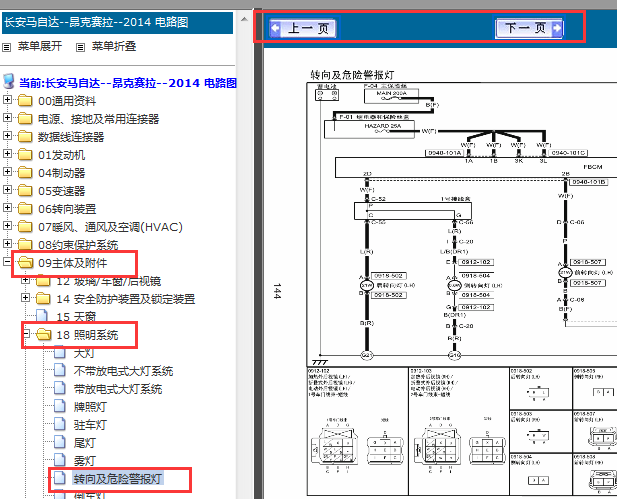Click the document icon for 牌照灯

coord(60,406)
